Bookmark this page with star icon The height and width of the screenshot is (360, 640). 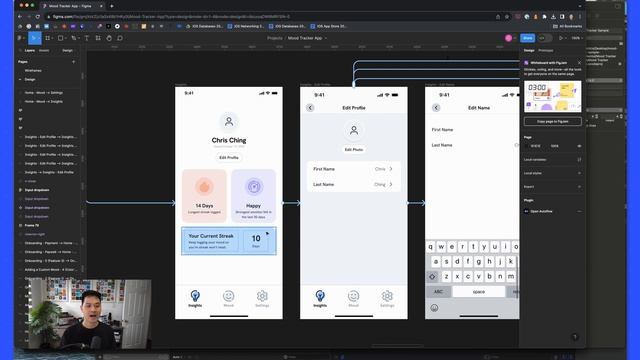tap(507, 17)
